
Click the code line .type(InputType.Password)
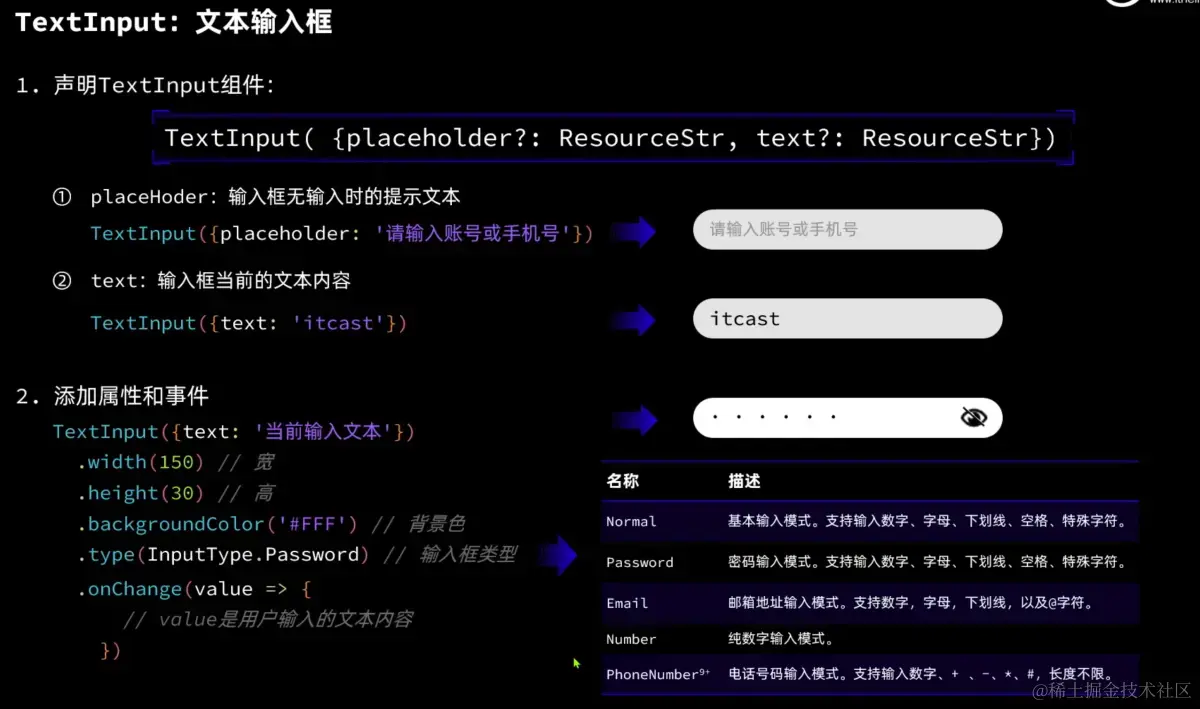tap(223, 554)
